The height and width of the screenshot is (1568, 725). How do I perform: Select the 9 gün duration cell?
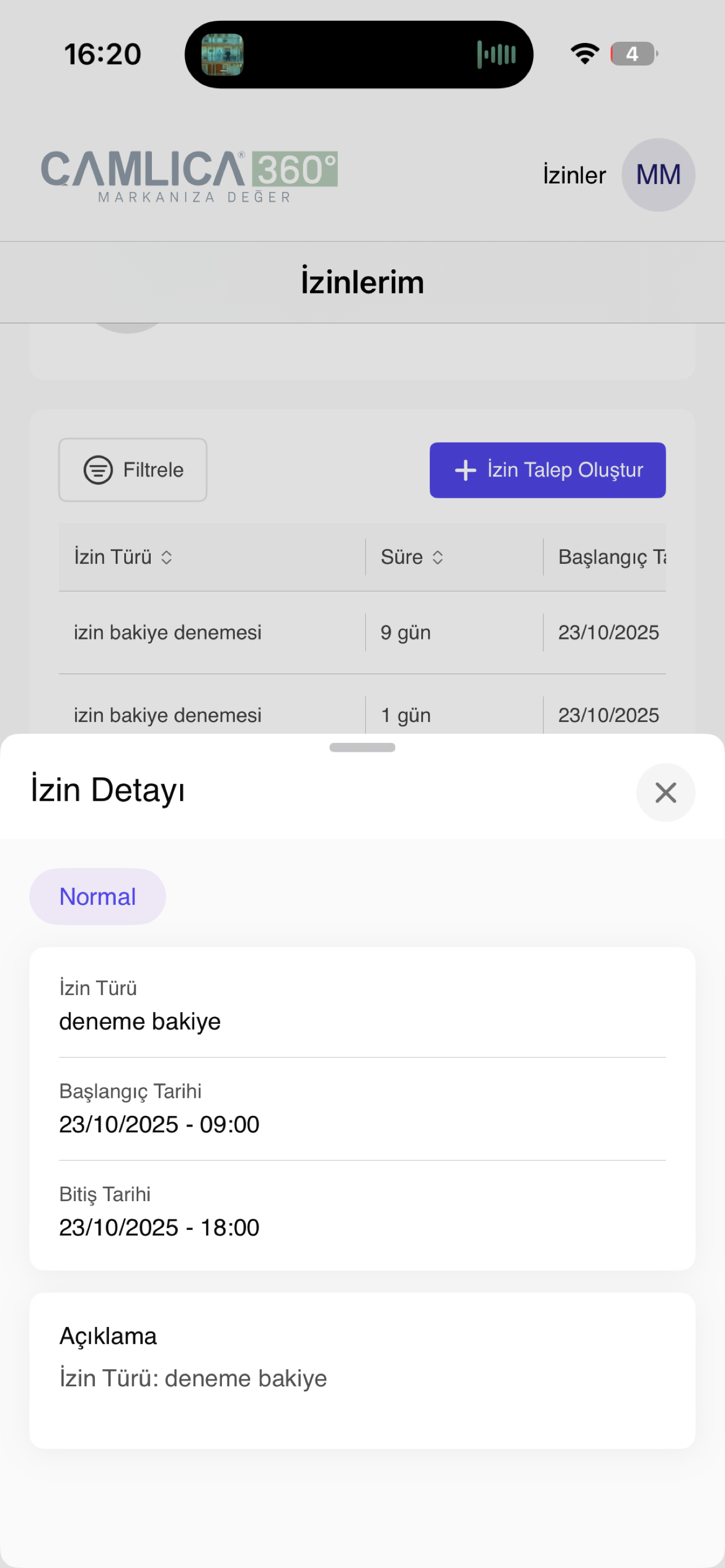[x=405, y=632]
